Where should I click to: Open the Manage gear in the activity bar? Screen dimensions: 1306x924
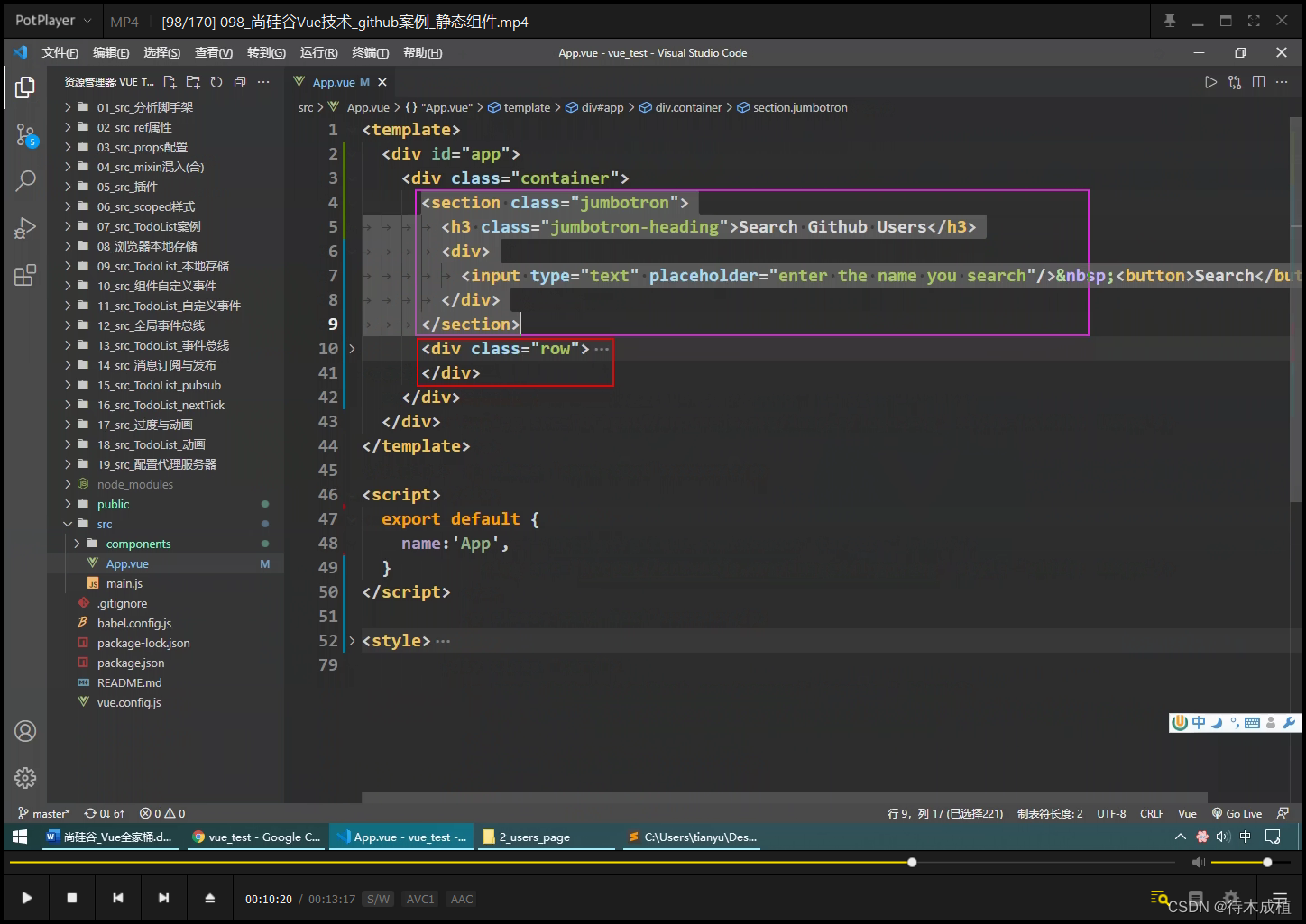point(25,777)
